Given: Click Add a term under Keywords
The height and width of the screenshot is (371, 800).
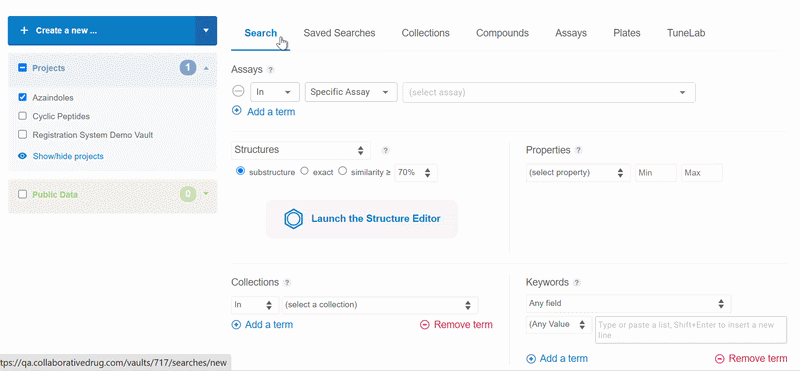Looking at the screenshot, I should coord(564,359).
